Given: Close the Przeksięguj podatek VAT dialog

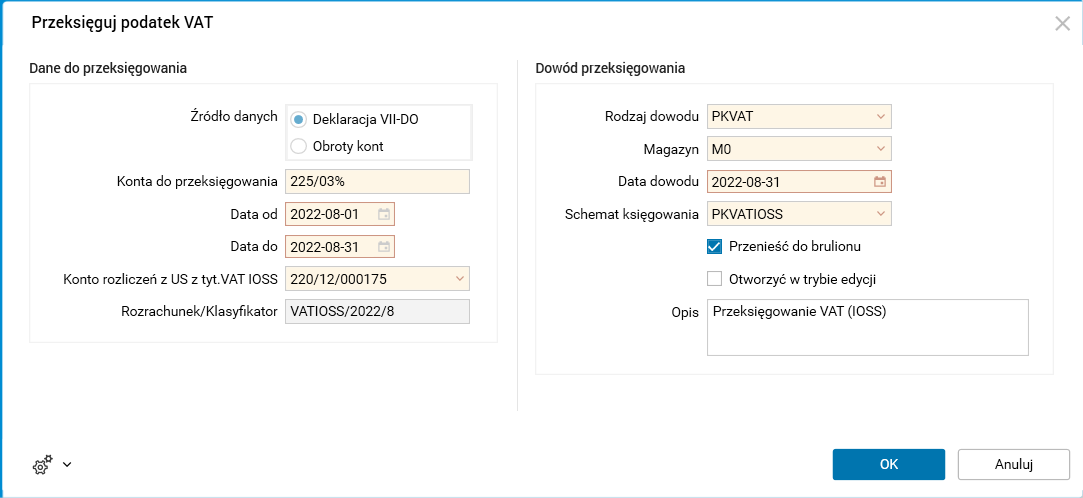Looking at the screenshot, I should pos(1062,23).
